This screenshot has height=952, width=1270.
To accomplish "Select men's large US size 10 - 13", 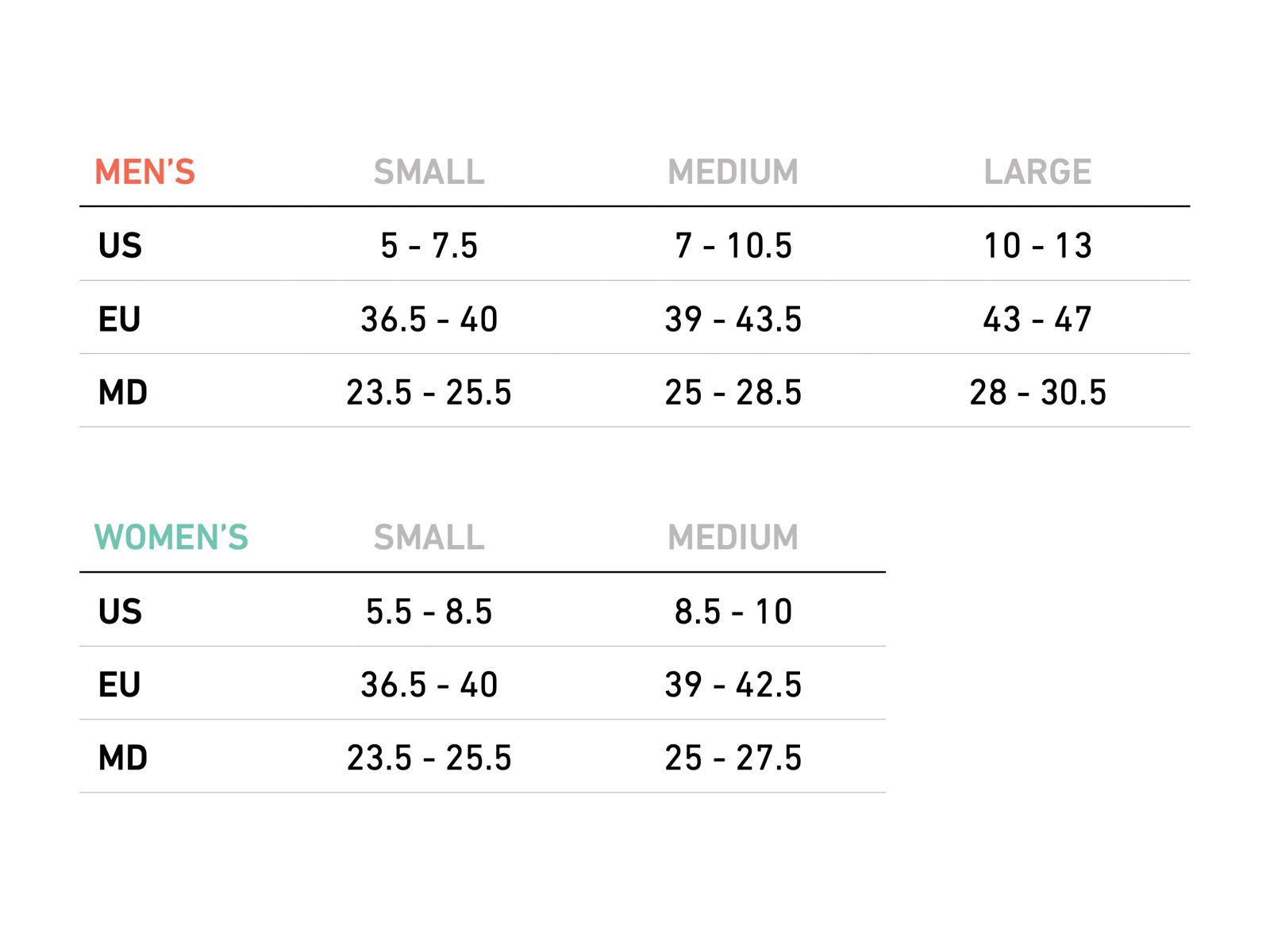I will coord(1037,246).
